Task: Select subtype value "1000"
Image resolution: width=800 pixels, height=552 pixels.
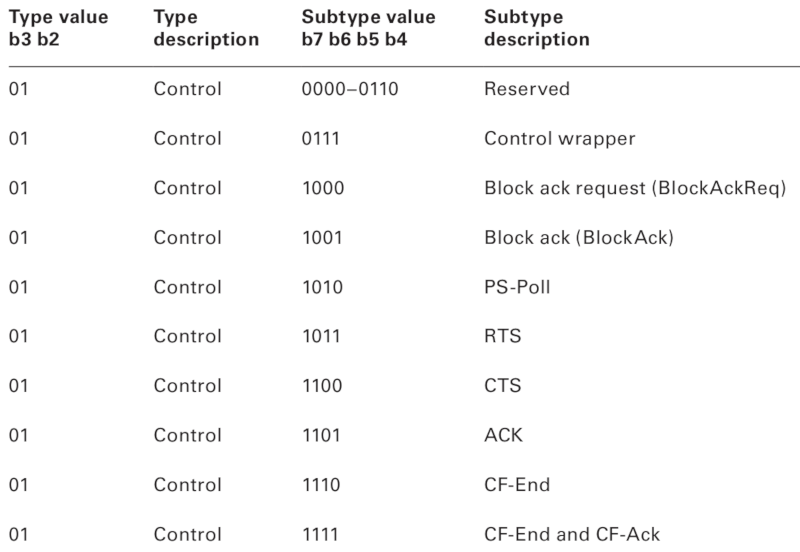Action: 320,187
